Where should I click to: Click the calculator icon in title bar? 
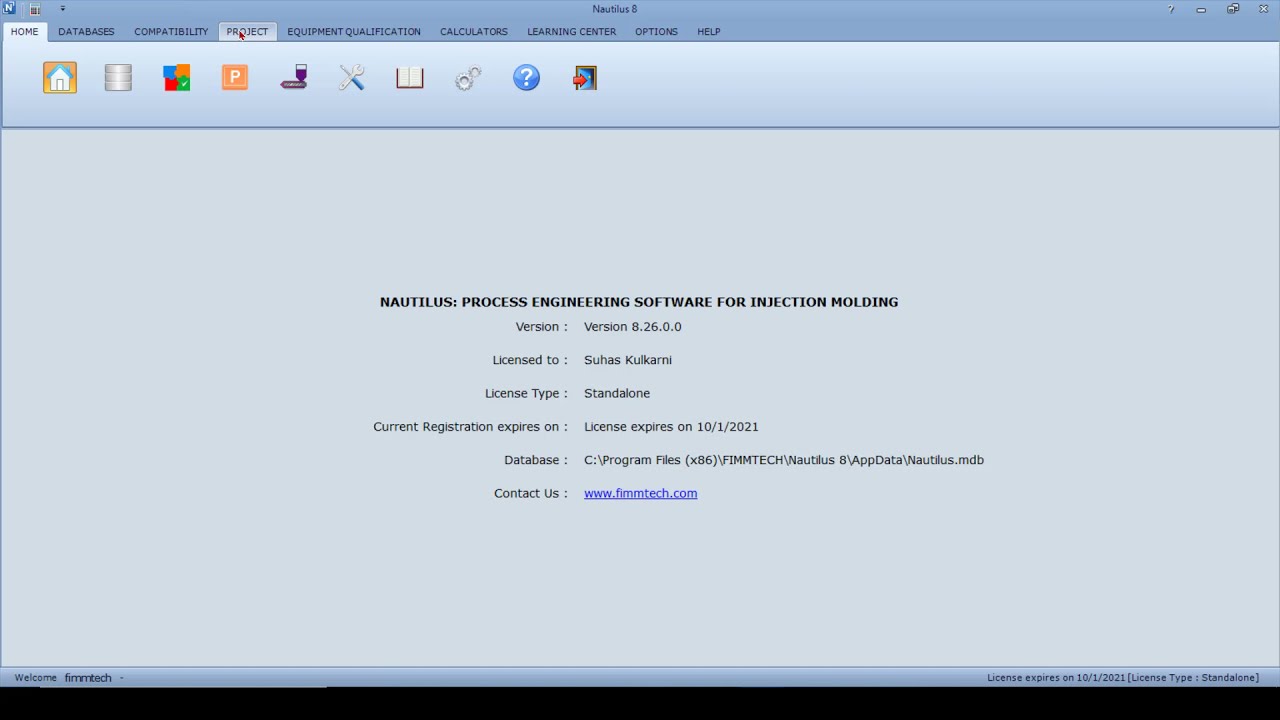pos(35,9)
